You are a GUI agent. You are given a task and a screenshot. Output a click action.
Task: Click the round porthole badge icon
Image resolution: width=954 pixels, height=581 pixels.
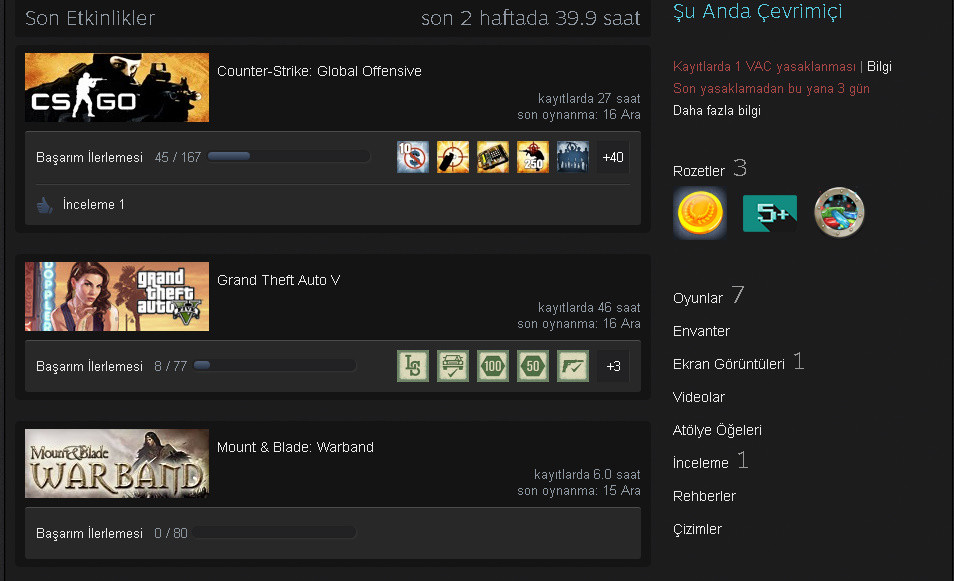click(x=840, y=212)
